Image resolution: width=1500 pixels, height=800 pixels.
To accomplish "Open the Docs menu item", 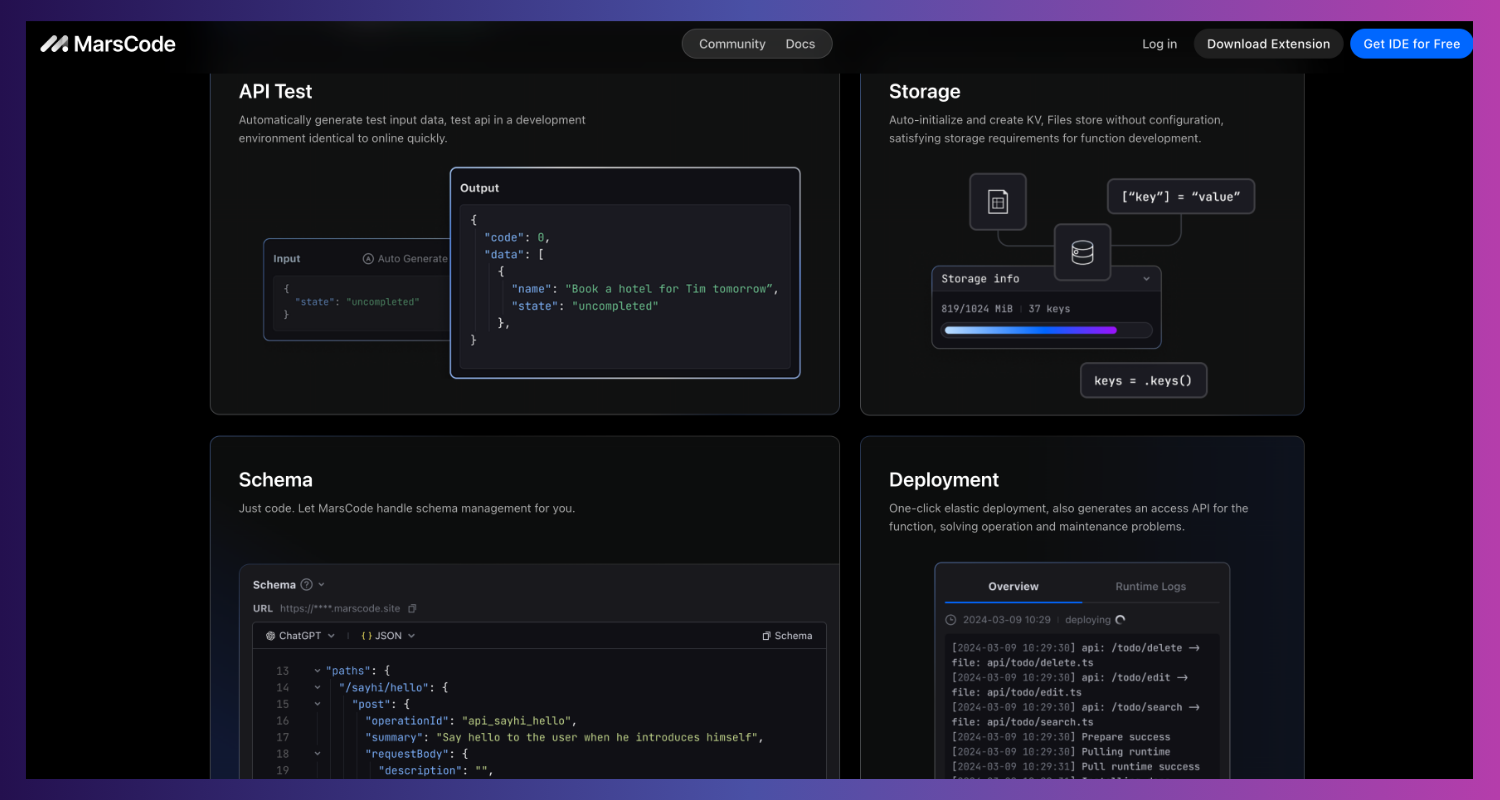I will click(799, 43).
